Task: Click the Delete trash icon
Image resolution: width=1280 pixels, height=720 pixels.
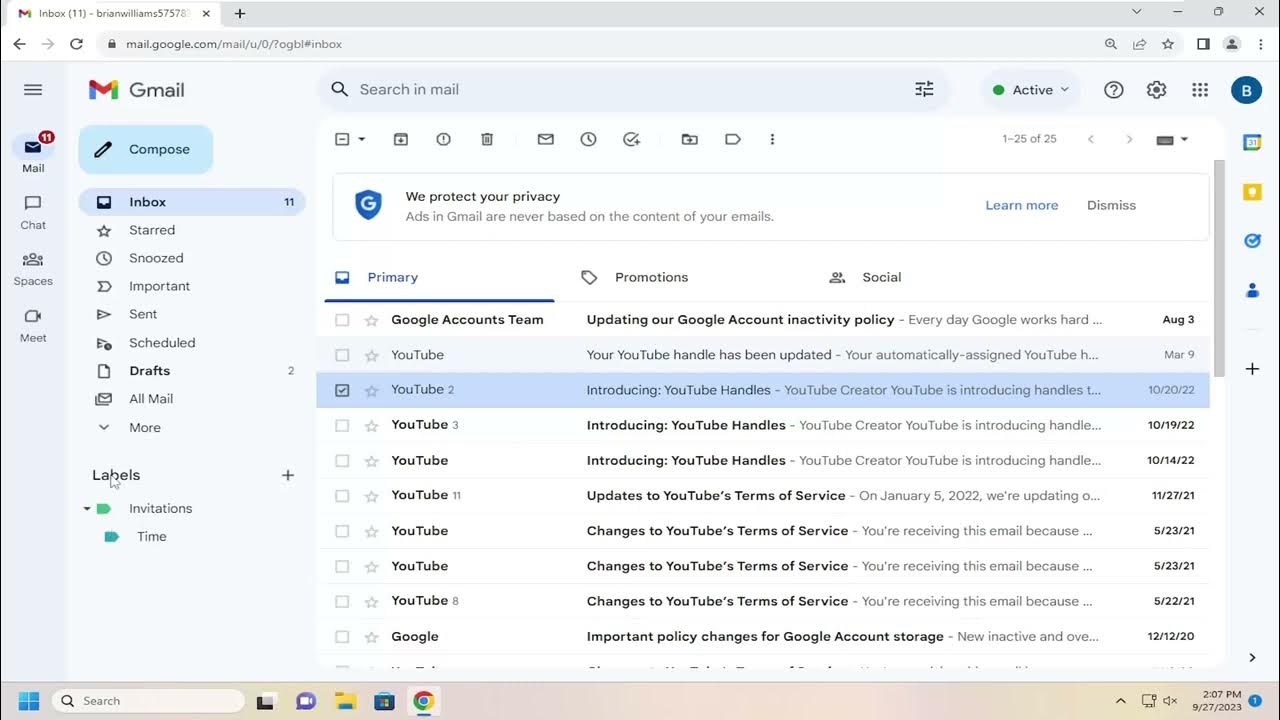Action: tap(487, 140)
